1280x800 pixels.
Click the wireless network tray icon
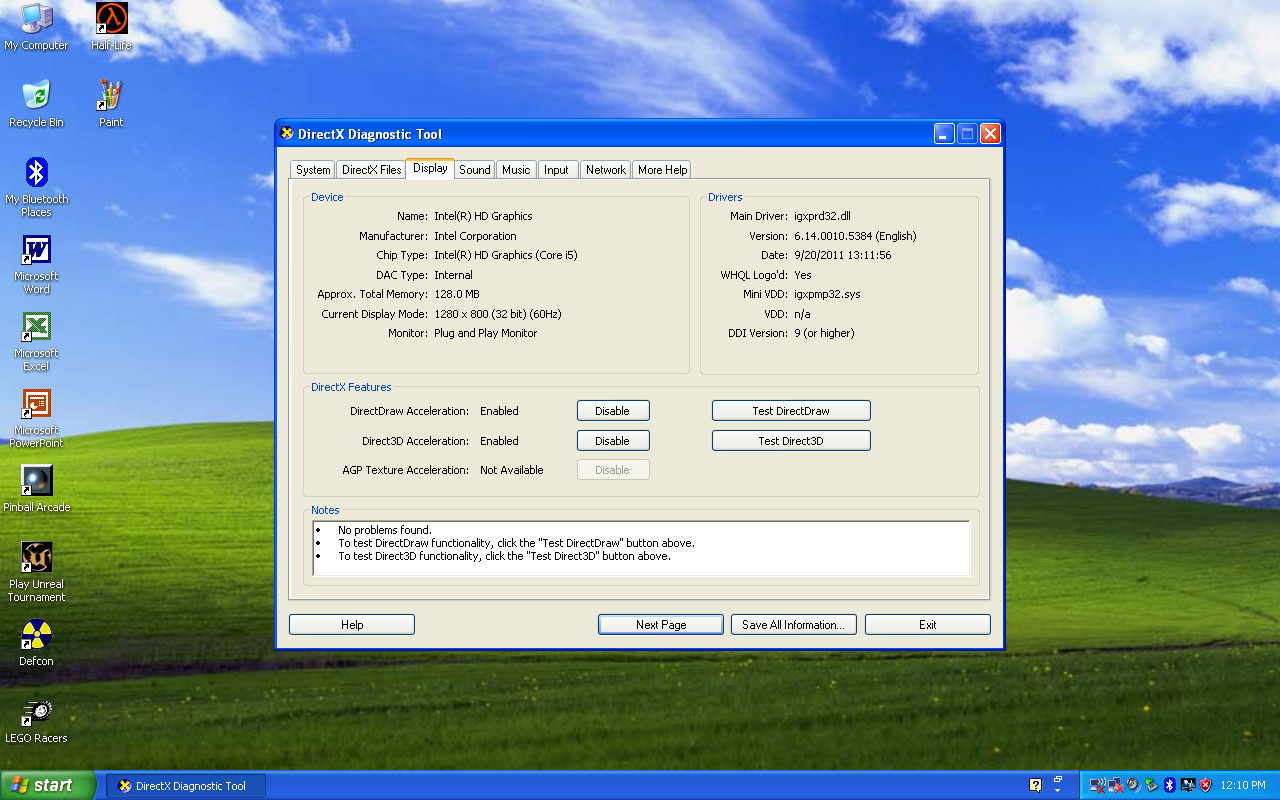[x=1097, y=785]
